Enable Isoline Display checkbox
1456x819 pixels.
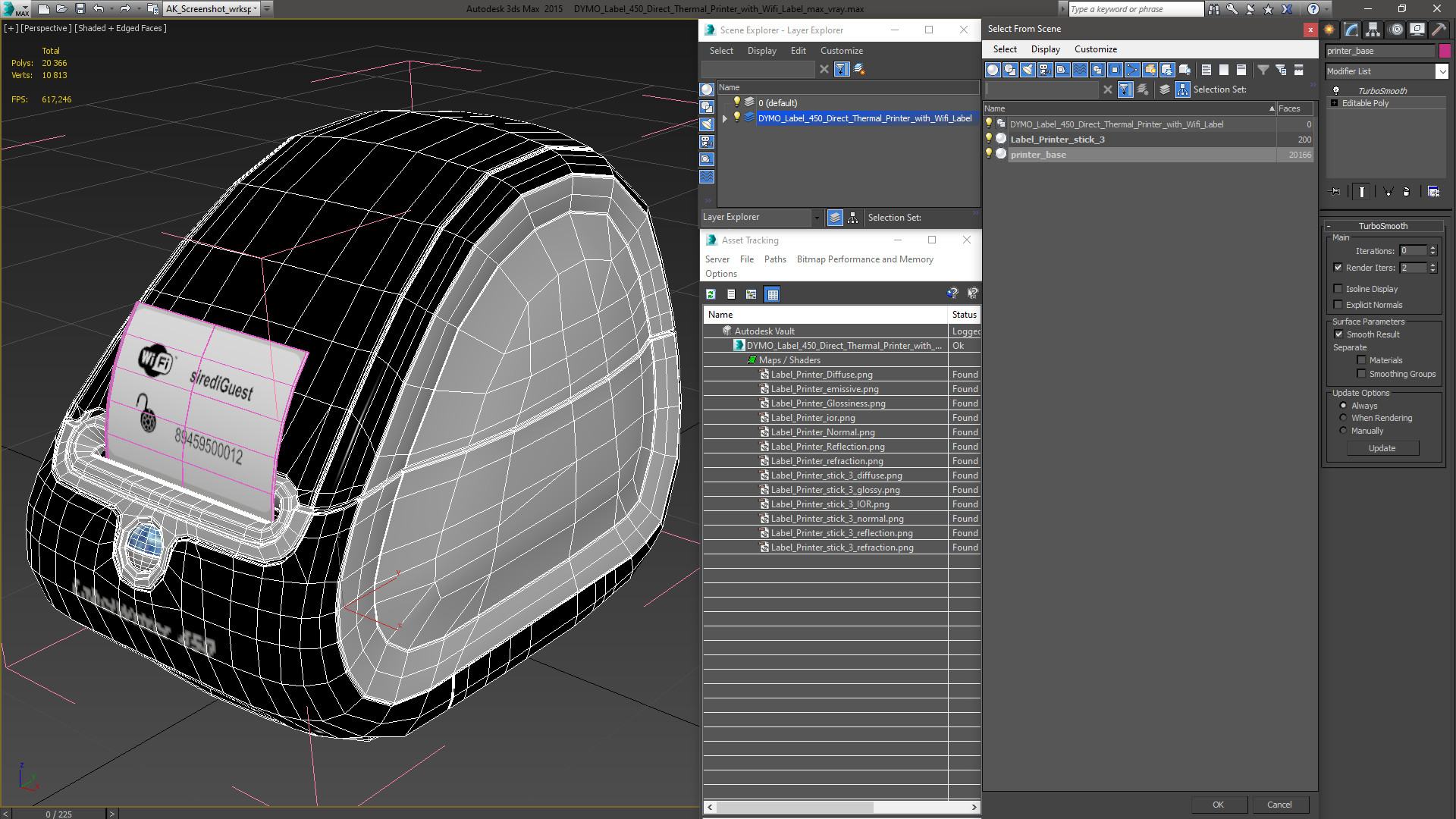pyautogui.click(x=1338, y=289)
